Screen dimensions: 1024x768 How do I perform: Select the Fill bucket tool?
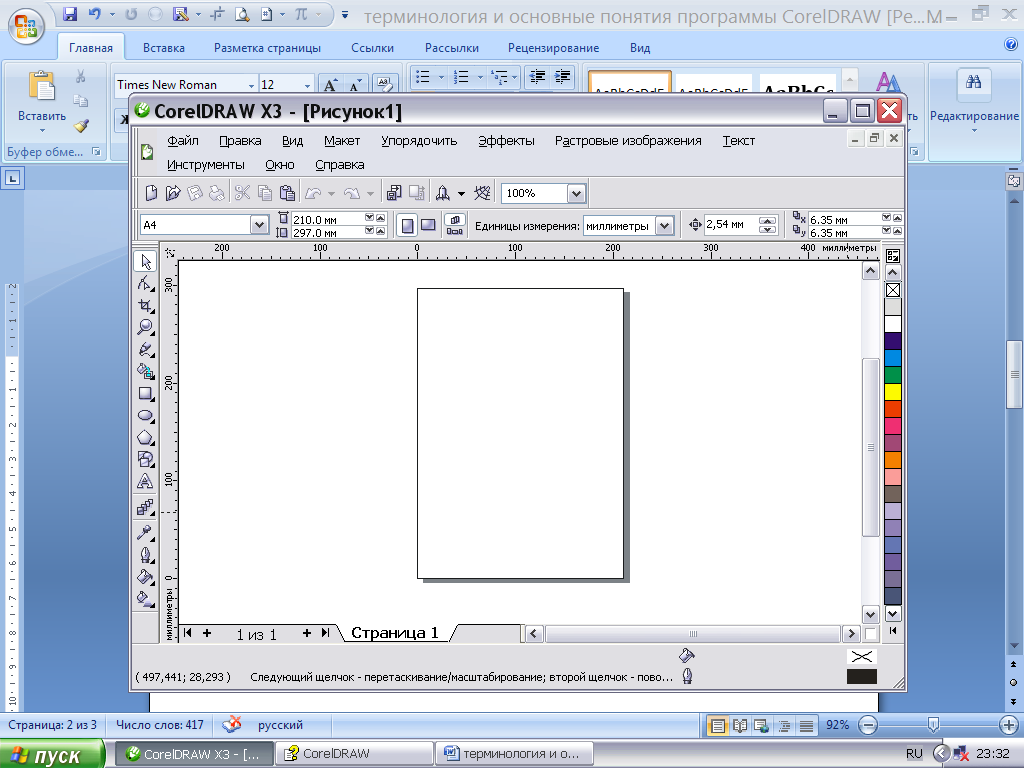(x=145, y=577)
